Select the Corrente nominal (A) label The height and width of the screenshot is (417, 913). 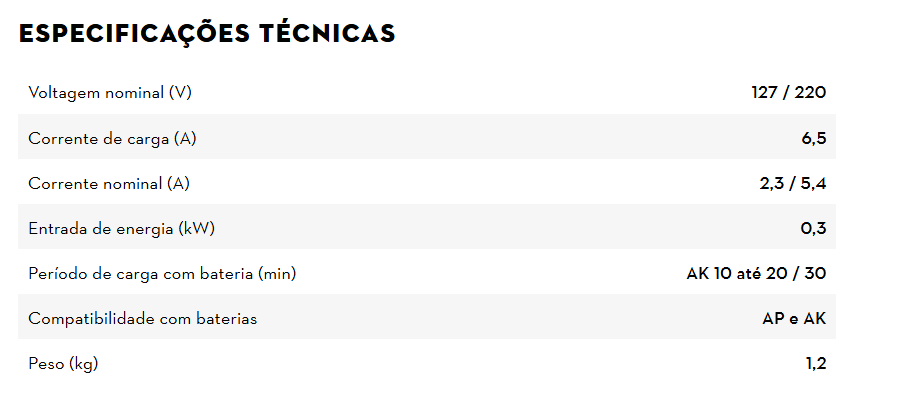tap(108, 184)
